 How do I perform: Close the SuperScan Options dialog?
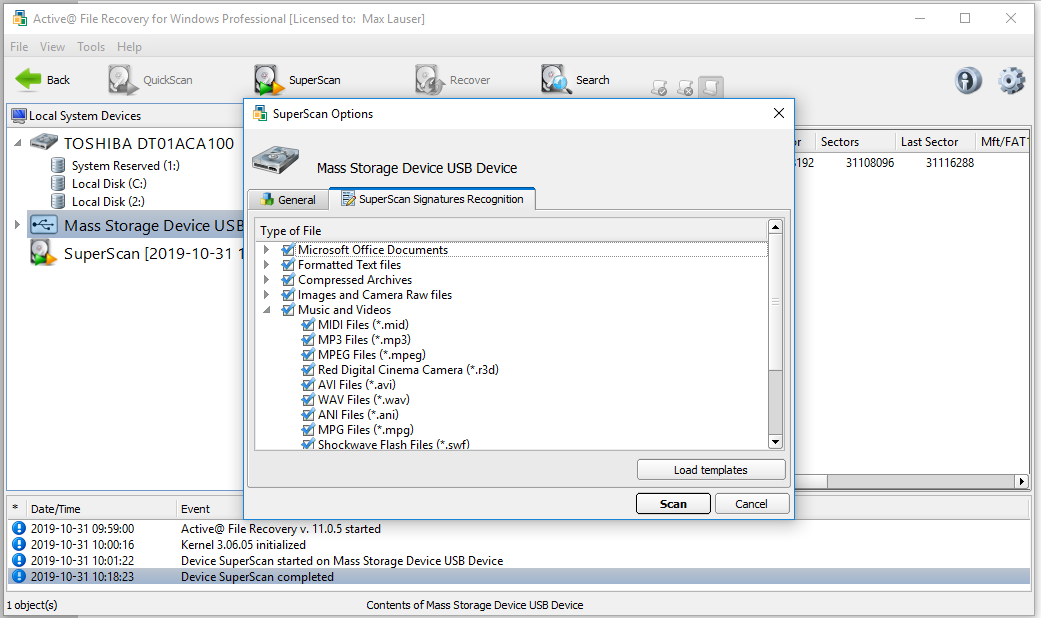tap(779, 114)
